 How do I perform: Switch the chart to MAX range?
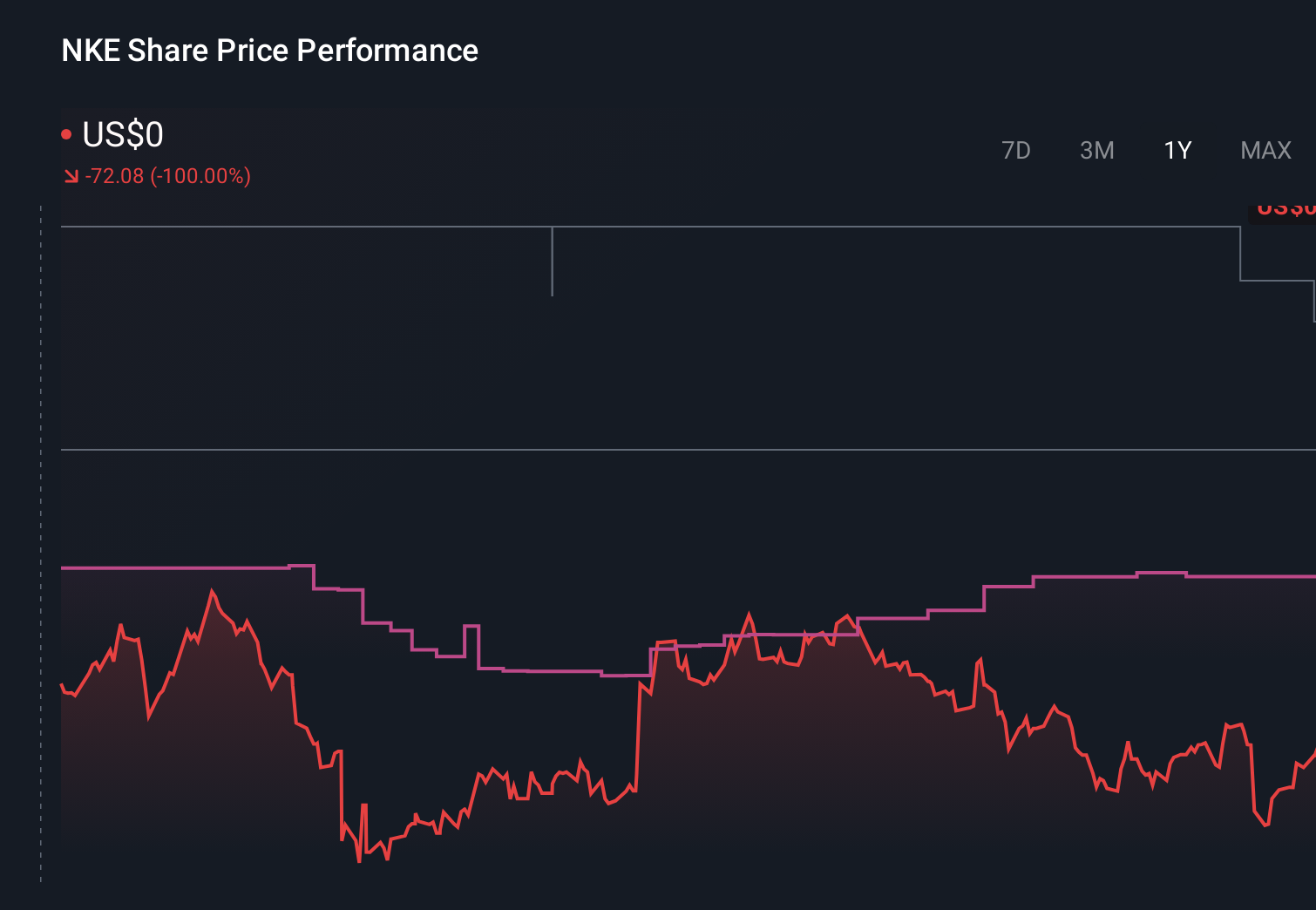tap(1265, 150)
